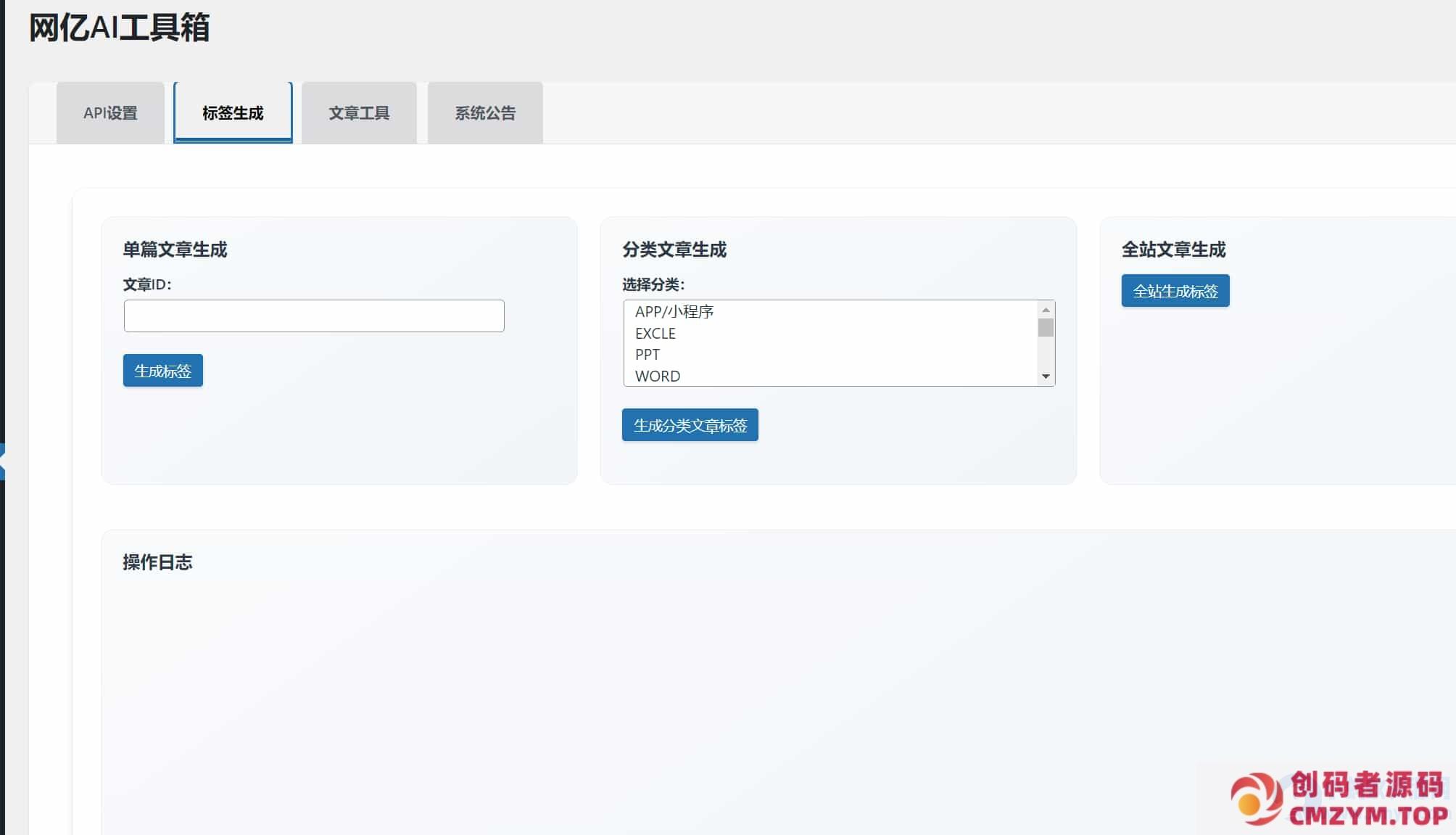This screenshot has height=835, width=1456.
Task: Click the 全站生成标签 button
Action: [1175, 291]
